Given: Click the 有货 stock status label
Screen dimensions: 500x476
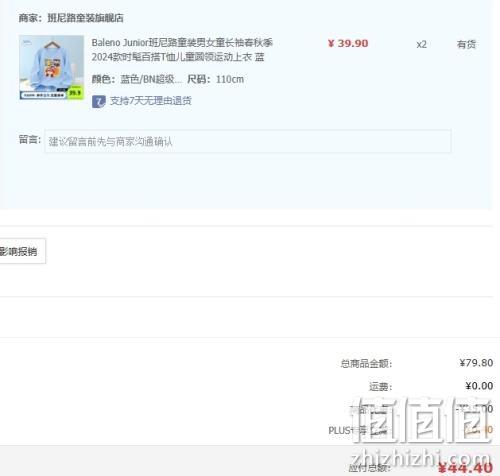Looking at the screenshot, I should [x=466, y=44].
